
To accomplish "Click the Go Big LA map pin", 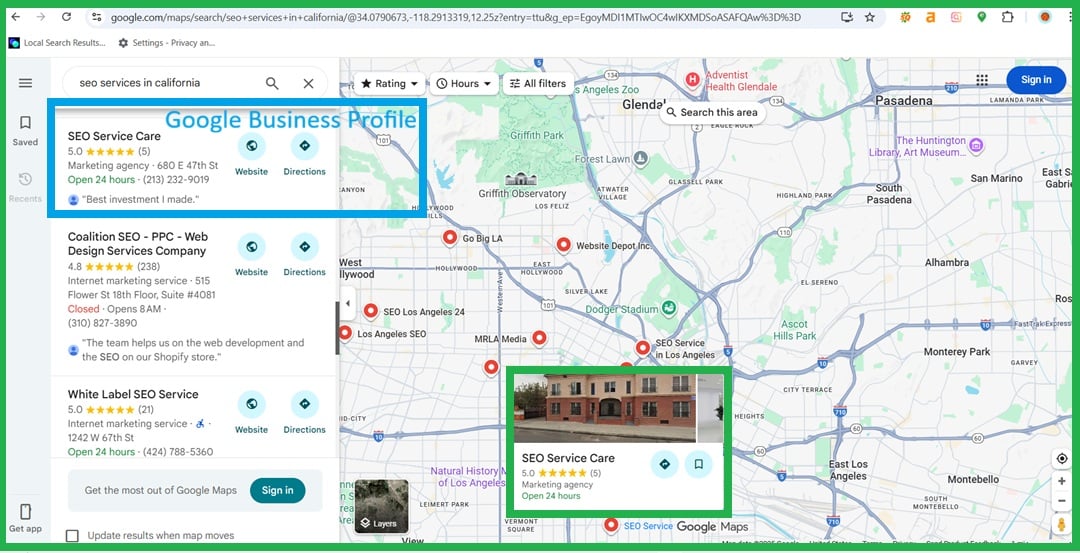I will 450,238.
